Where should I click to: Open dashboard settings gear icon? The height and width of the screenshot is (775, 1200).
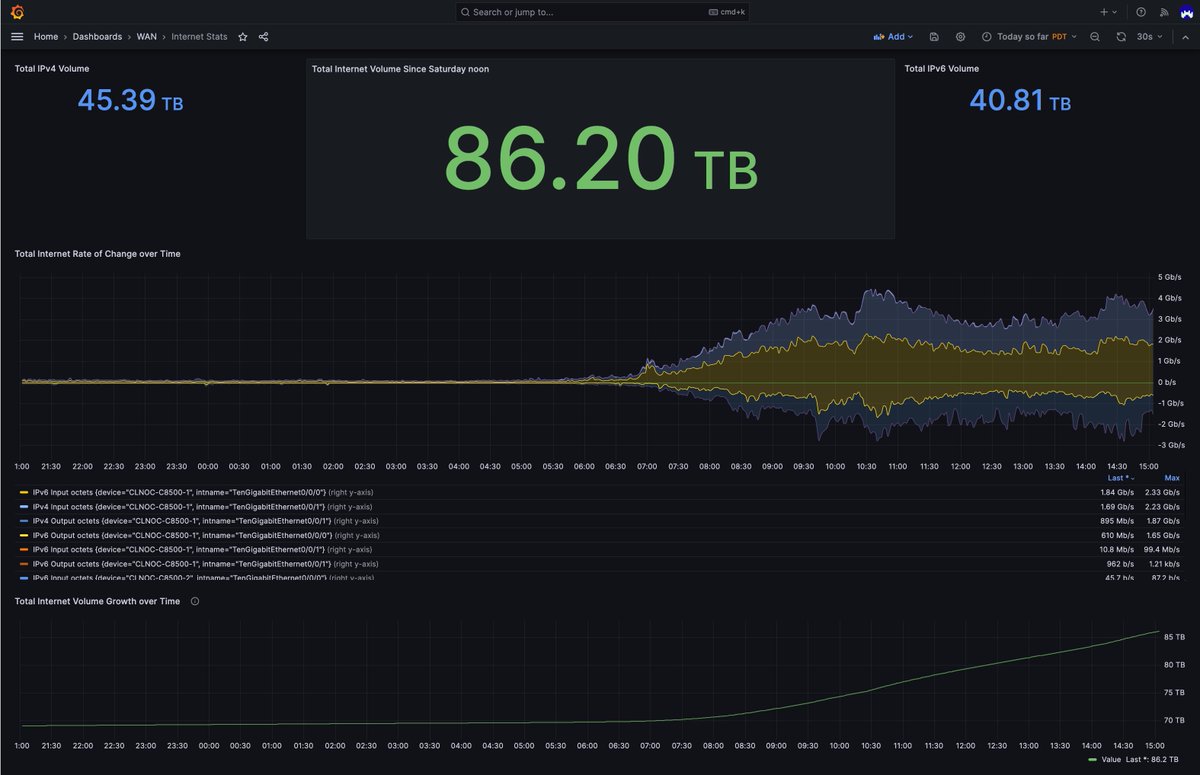coord(960,36)
